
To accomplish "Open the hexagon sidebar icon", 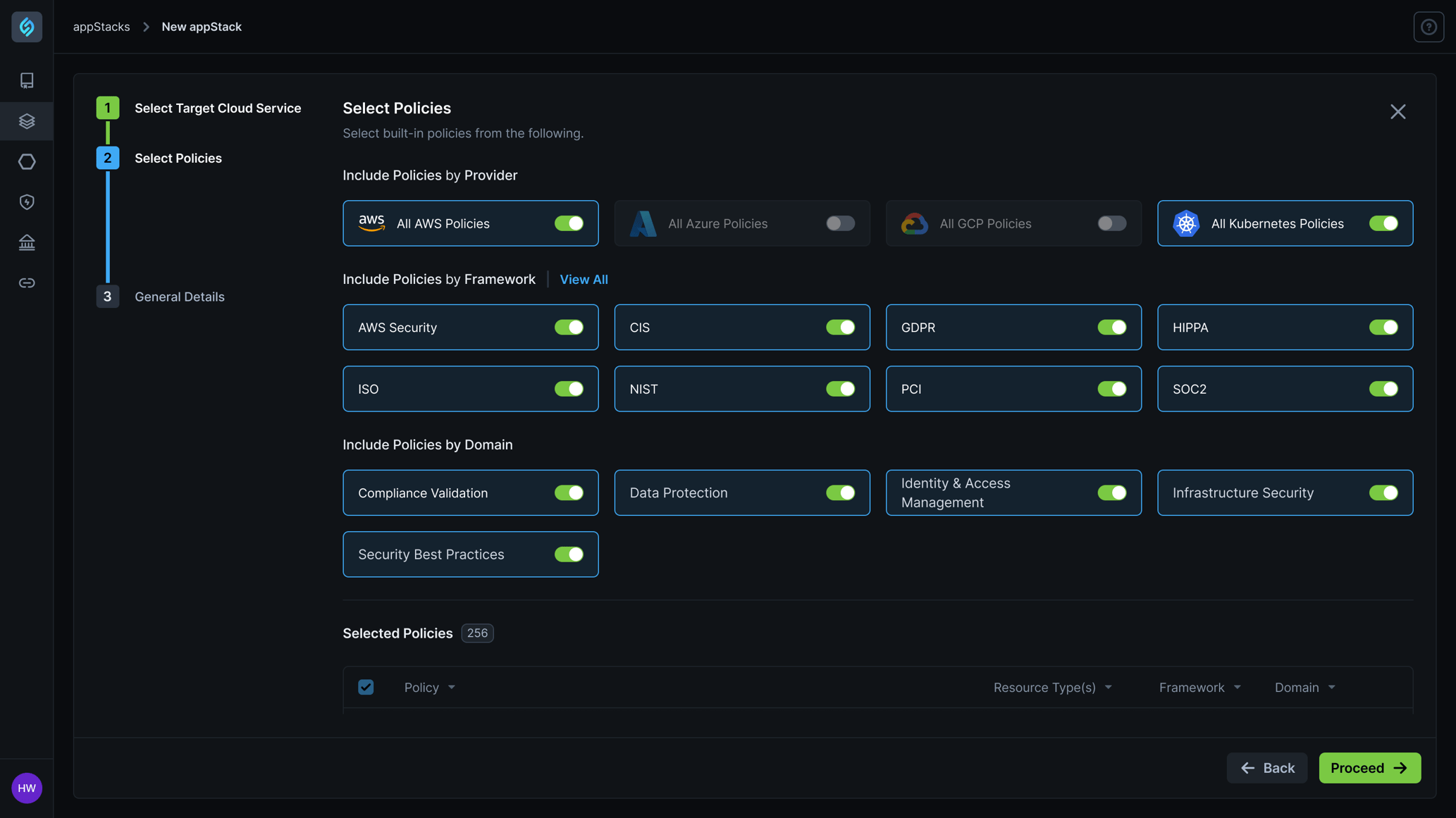I will point(27,161).
